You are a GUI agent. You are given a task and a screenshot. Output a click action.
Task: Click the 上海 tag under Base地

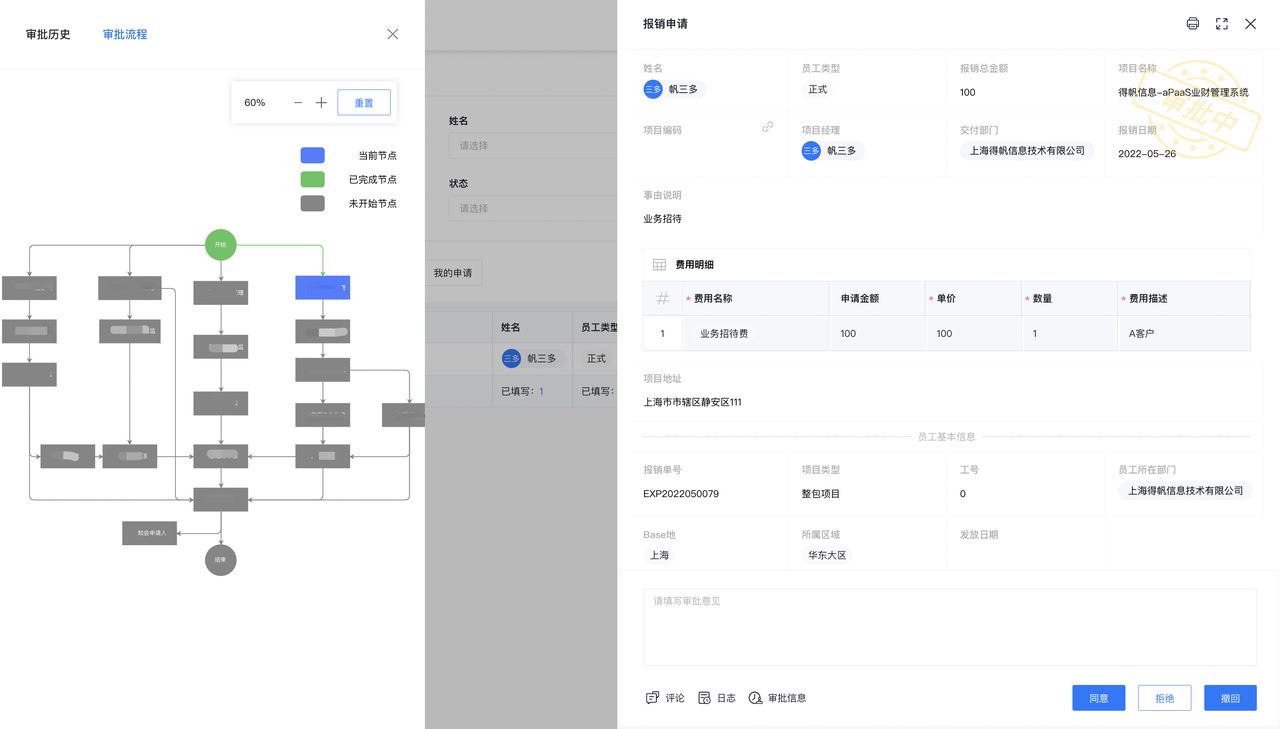659,555
